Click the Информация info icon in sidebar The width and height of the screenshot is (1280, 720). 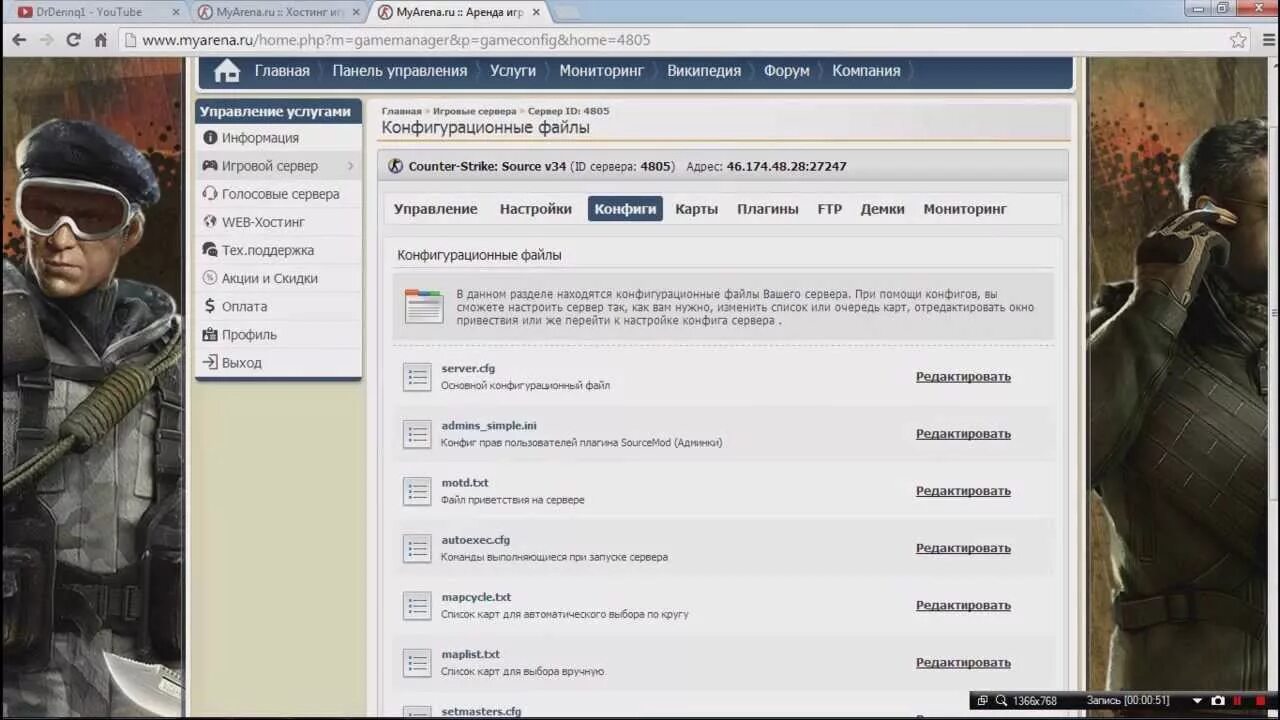click(210, 138)
